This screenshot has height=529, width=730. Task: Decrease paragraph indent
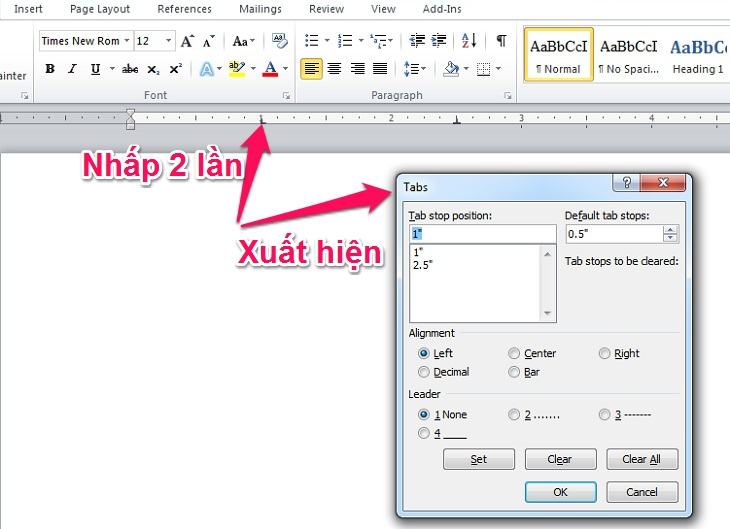click(x=417, y=41)
